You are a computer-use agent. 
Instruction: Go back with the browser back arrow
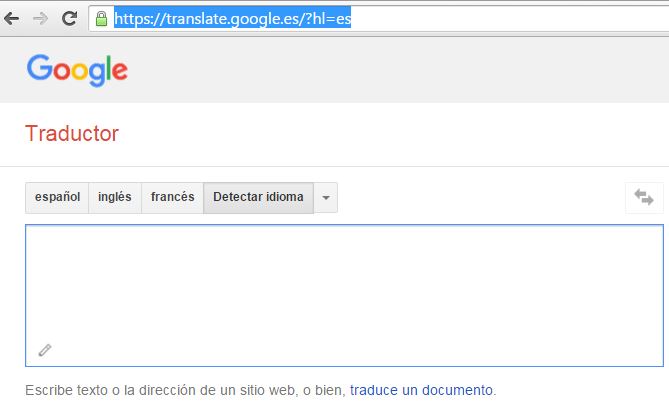12,18
